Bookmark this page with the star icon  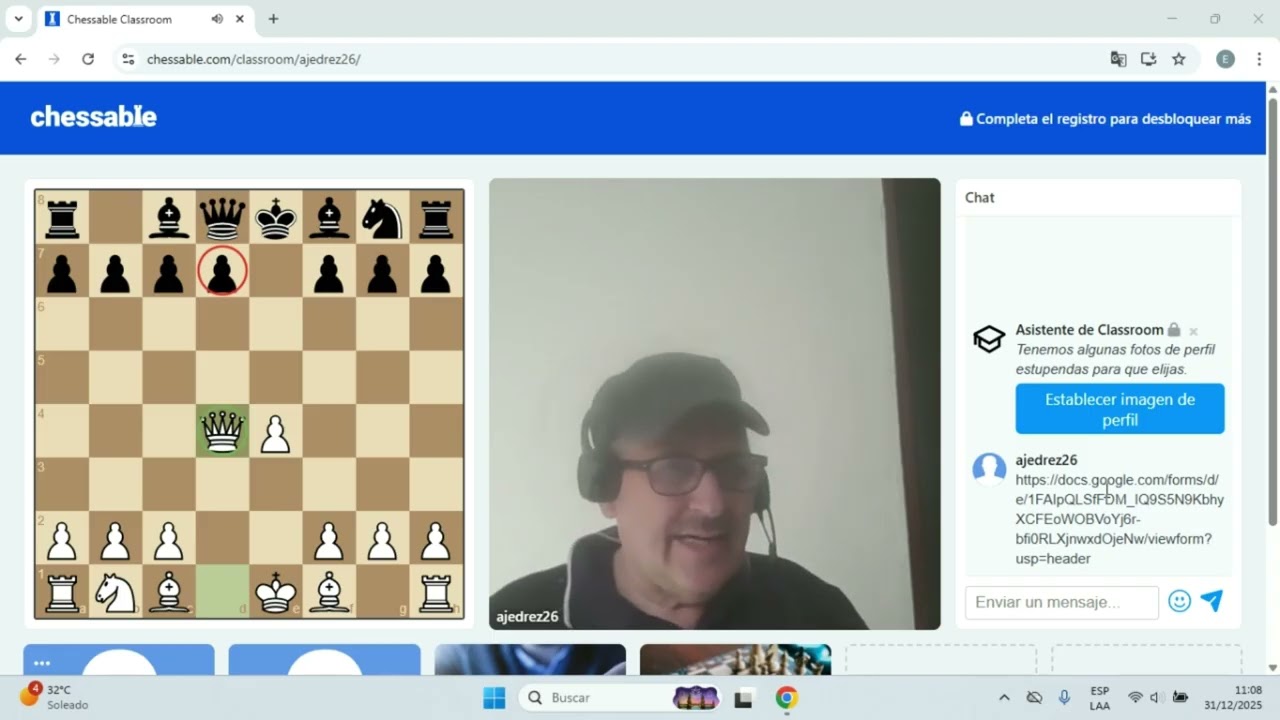pyautogui.click(x=1179, y=59)
